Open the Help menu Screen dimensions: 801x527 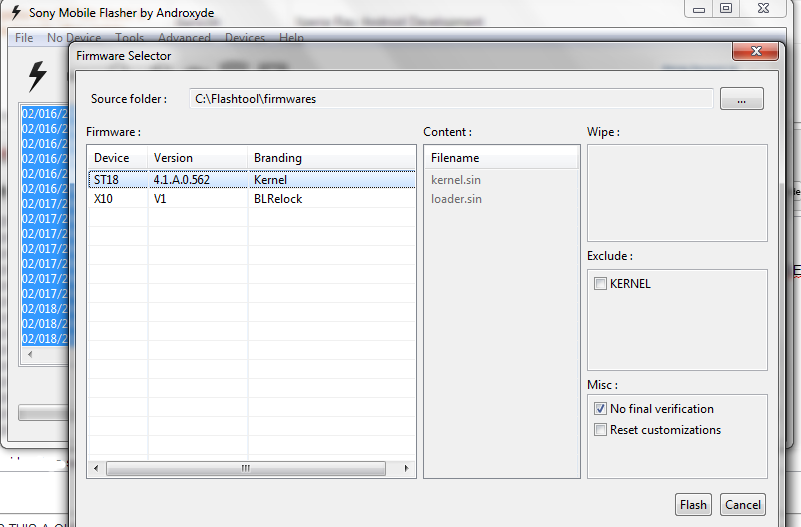pyautogui.click(x=291, y=38)
